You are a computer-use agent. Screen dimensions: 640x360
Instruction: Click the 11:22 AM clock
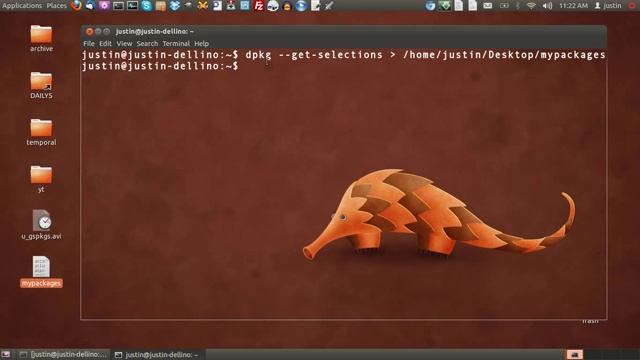pos(573,6)
